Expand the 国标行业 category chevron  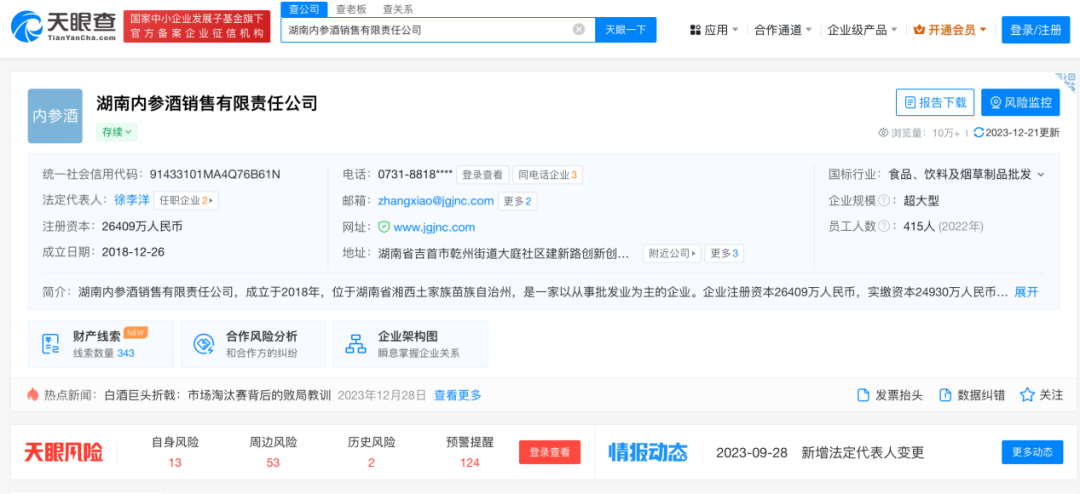1040,175
